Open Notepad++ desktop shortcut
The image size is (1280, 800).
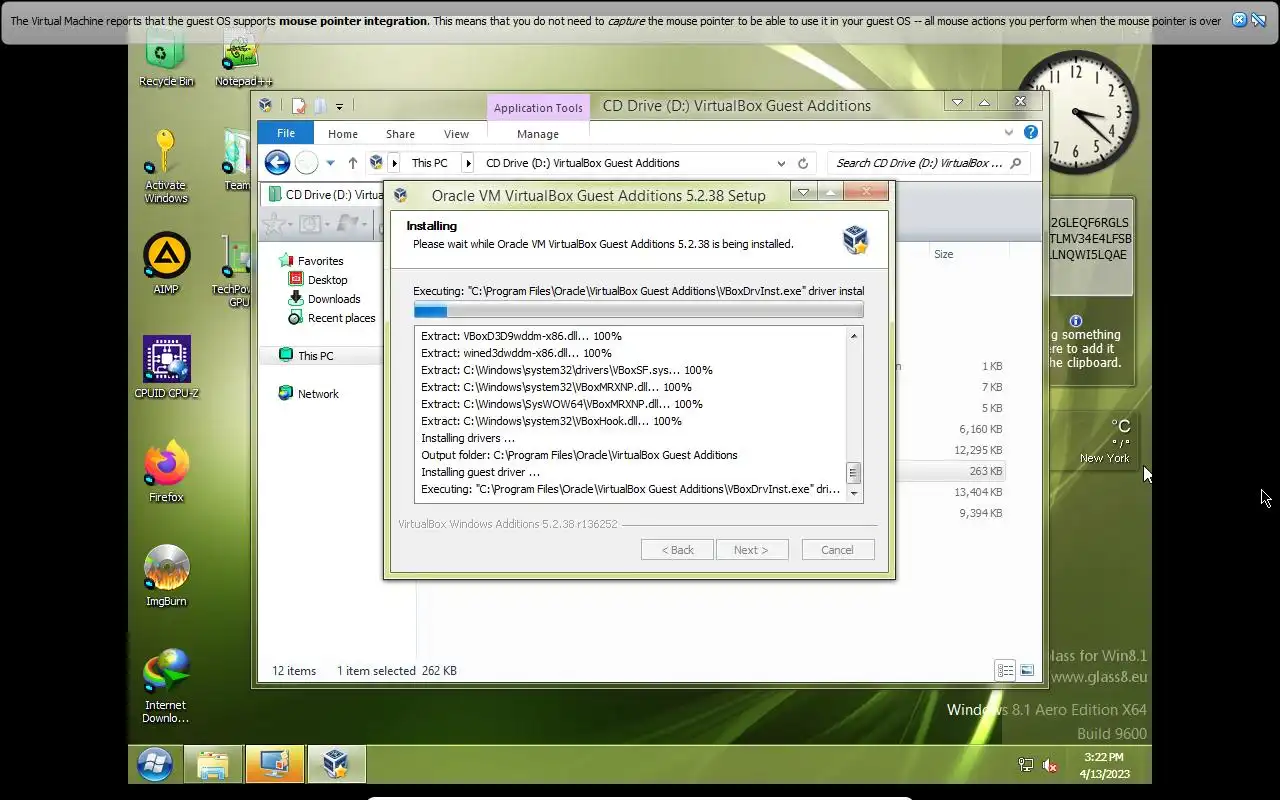[x=243, y=58]
